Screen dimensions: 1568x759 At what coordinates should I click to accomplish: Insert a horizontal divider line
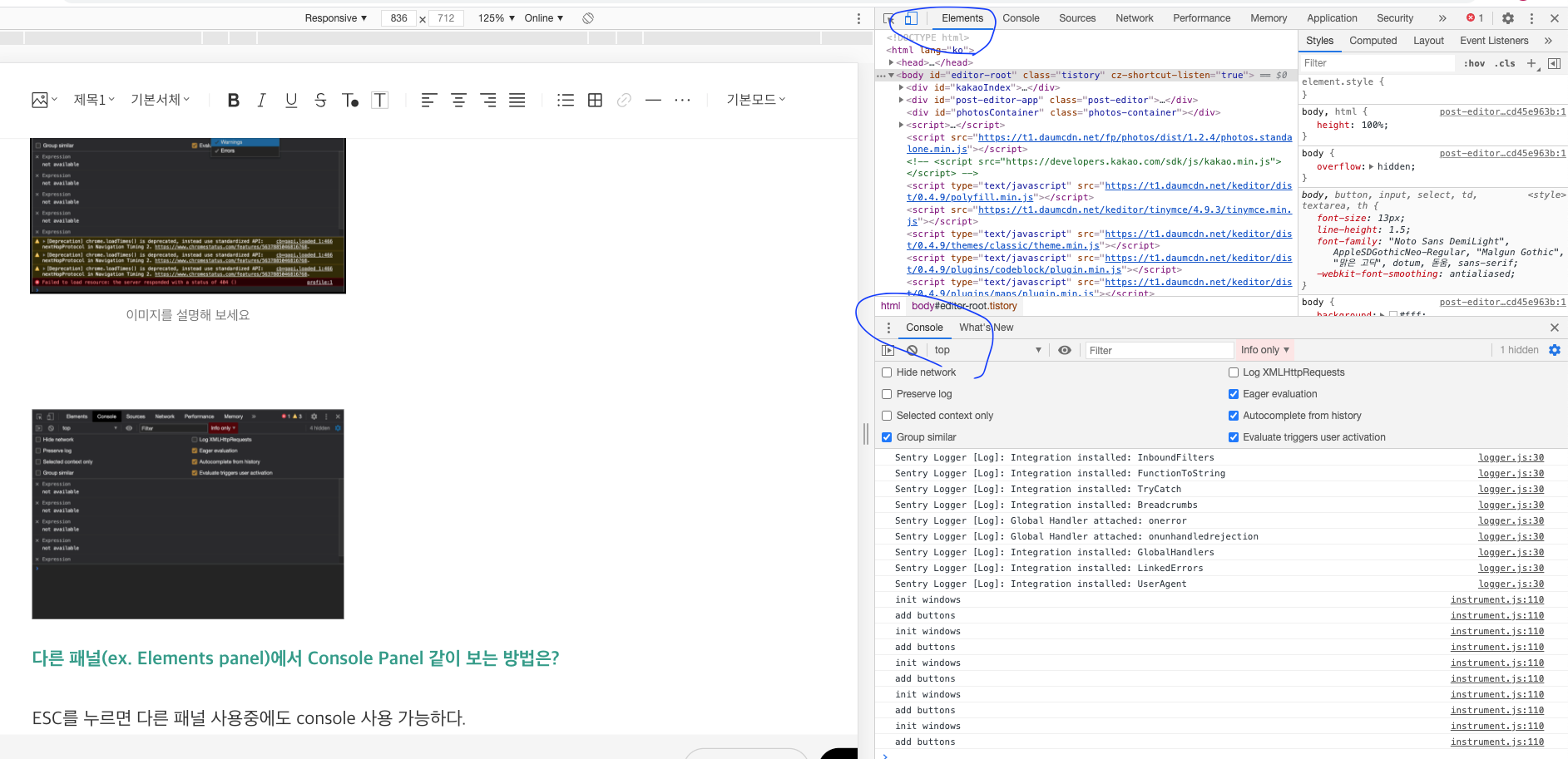coord(654,100)
